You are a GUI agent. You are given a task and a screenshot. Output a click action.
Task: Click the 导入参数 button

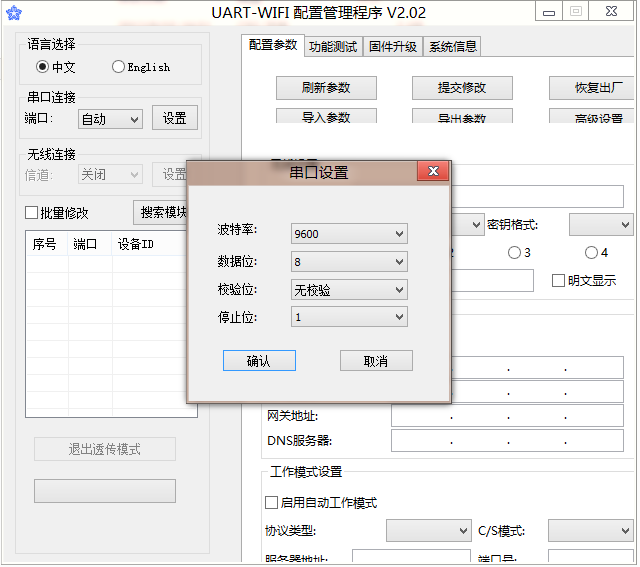pyautogui.click(x=326, y=116)
